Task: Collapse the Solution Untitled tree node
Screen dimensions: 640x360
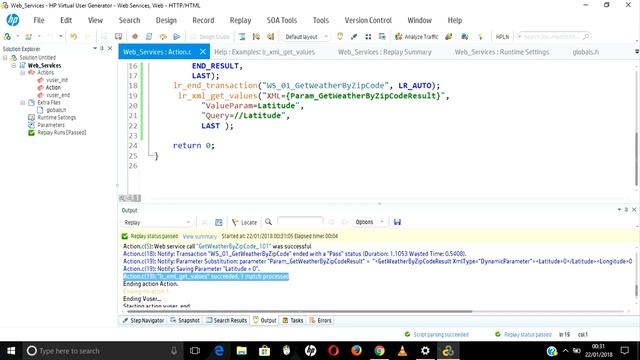Action: pyautogui.click(x=5, y=58)
